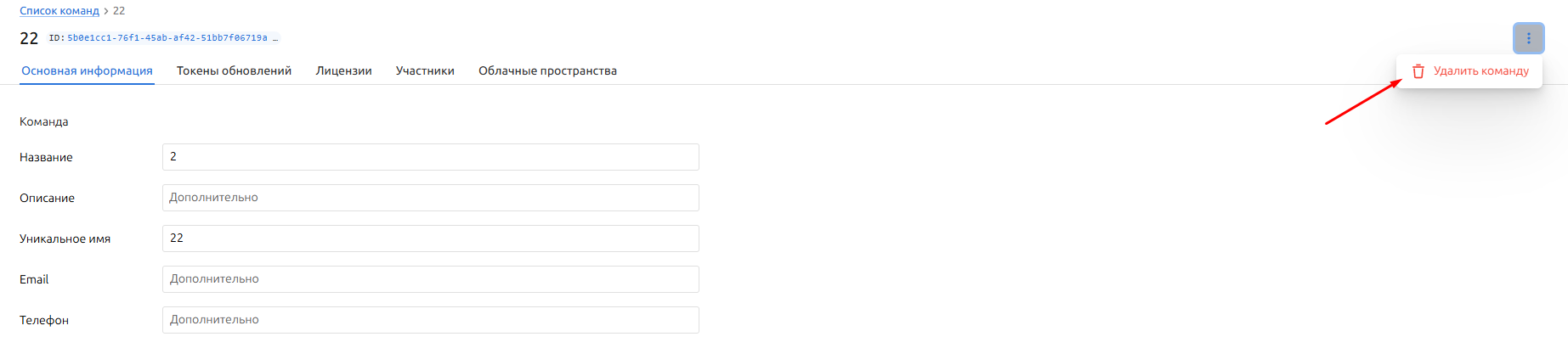Switch to the 'Основная информация' tab
Viewport: 1568px width, 348px height.
[x=88, y=71]
